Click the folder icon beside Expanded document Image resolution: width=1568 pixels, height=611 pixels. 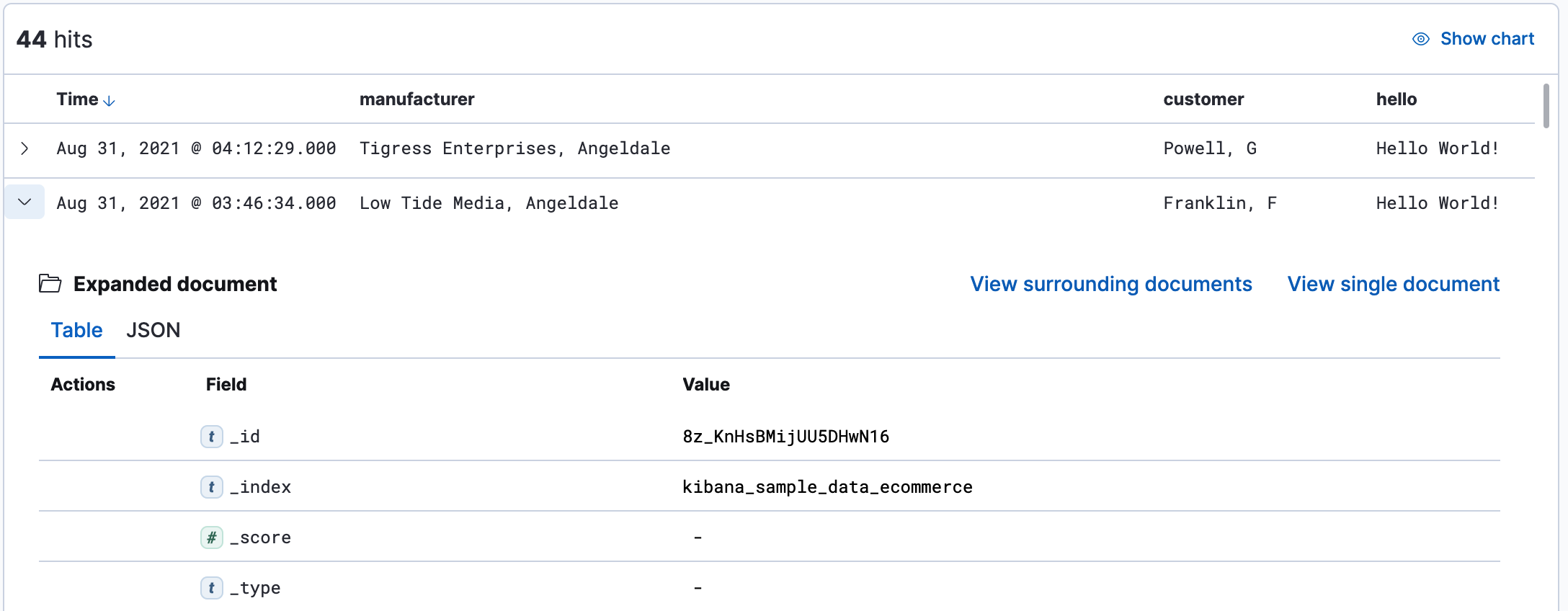coord(50,284)
